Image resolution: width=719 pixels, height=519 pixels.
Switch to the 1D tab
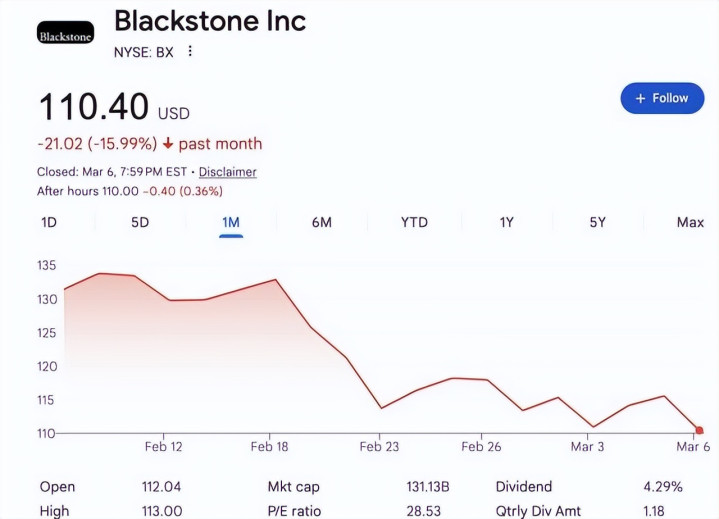click(48, 222)
